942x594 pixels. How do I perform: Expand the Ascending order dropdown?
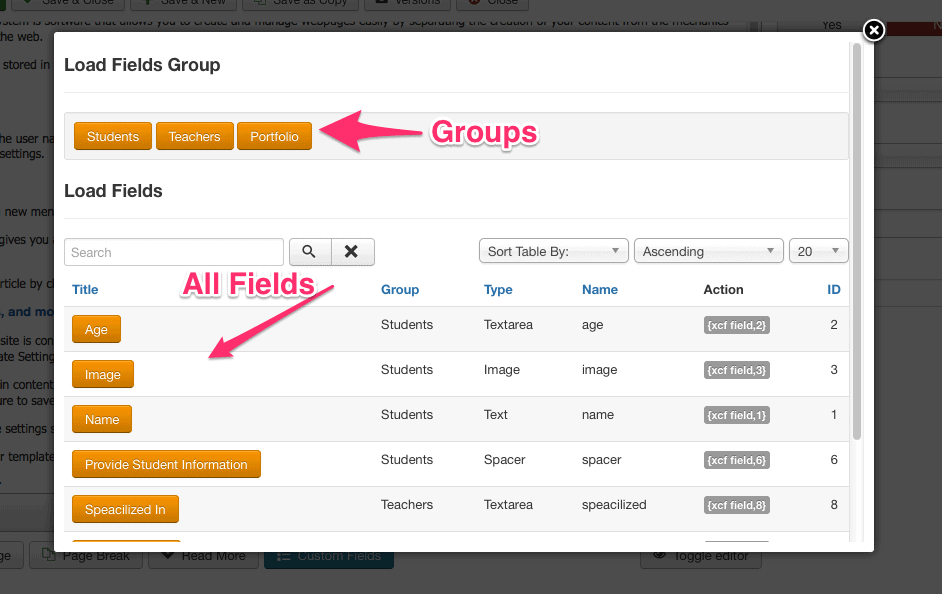[x=708, y=251]
